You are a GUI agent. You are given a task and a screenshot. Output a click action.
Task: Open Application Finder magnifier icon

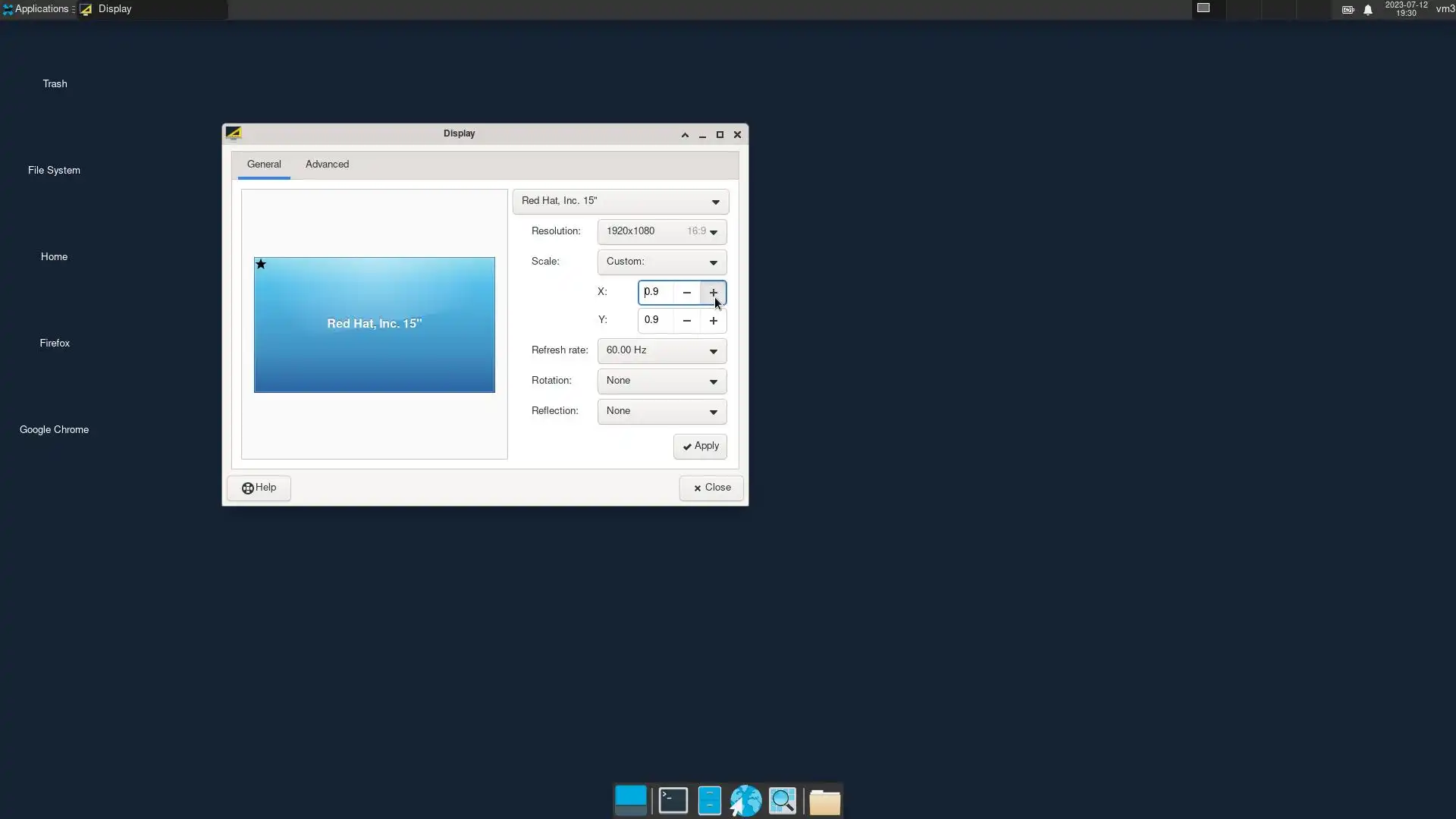[x=783, y=801]
